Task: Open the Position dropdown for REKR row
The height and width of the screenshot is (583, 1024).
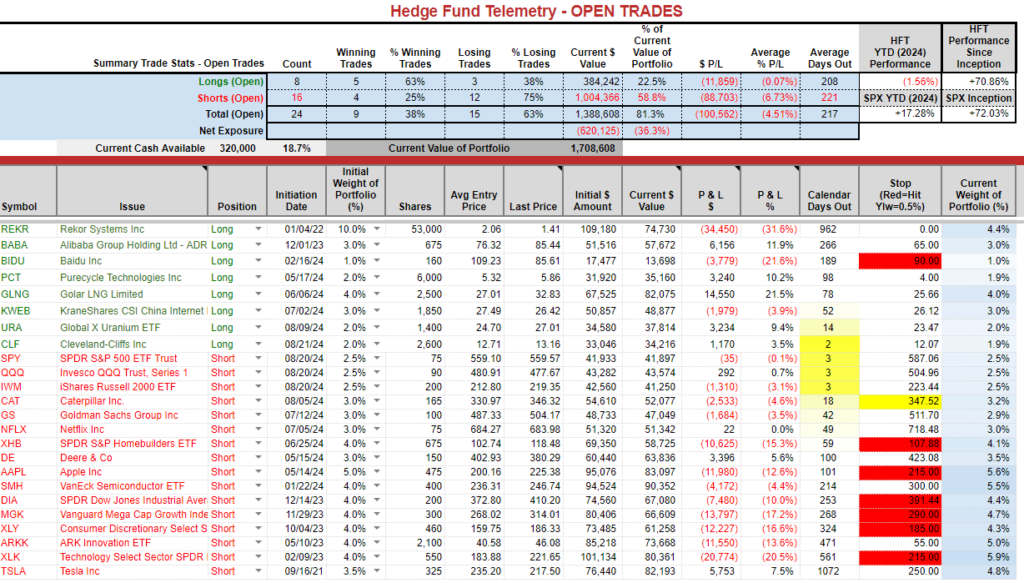Action: click(259, 229)
